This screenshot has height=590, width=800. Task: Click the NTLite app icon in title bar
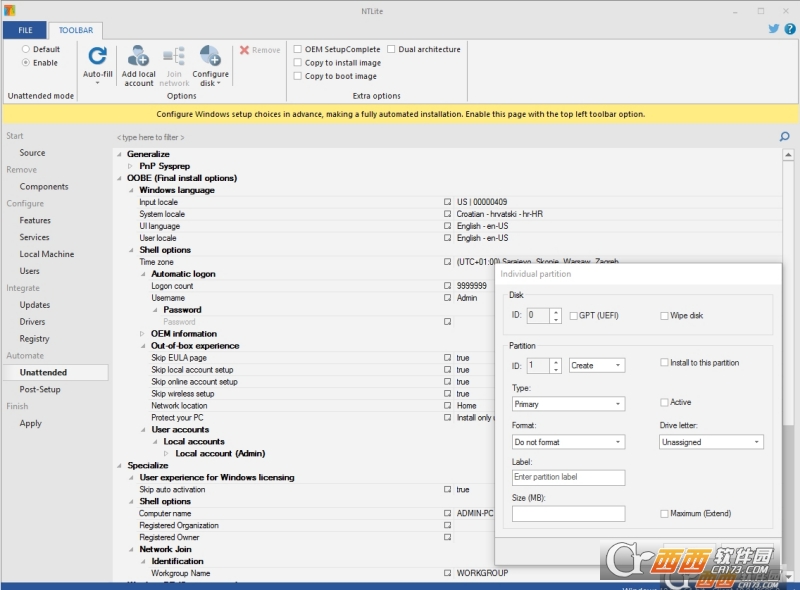9,10
